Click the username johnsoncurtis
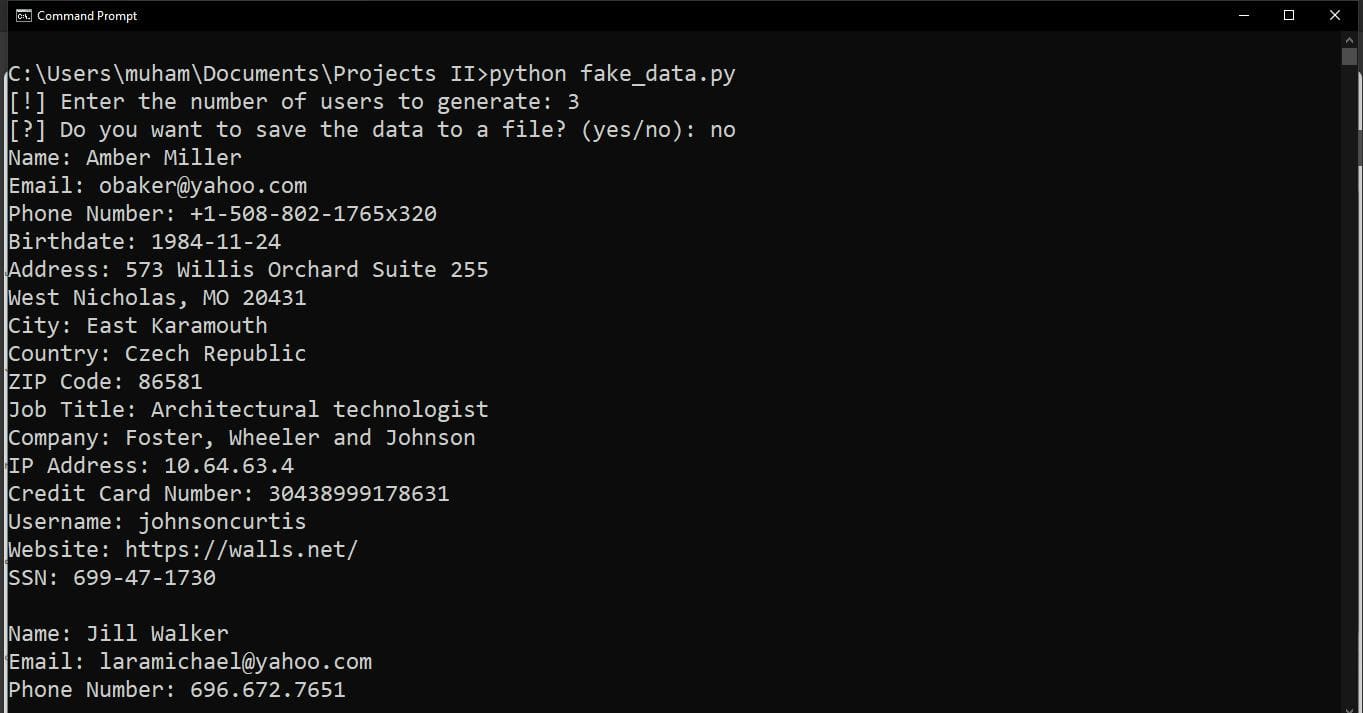This screenshot has height=713, width=1363. (222, 522)
